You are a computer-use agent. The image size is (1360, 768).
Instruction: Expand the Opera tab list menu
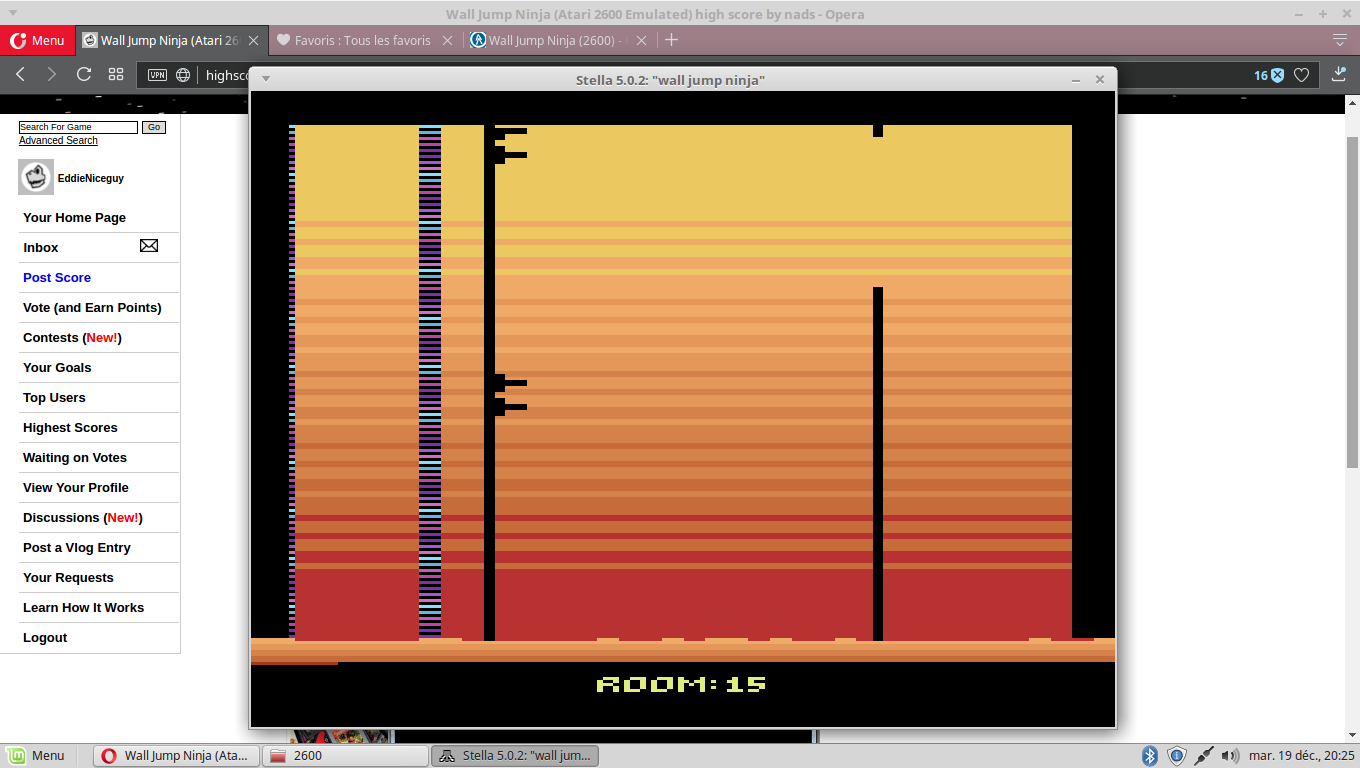tap(1340, 40)
